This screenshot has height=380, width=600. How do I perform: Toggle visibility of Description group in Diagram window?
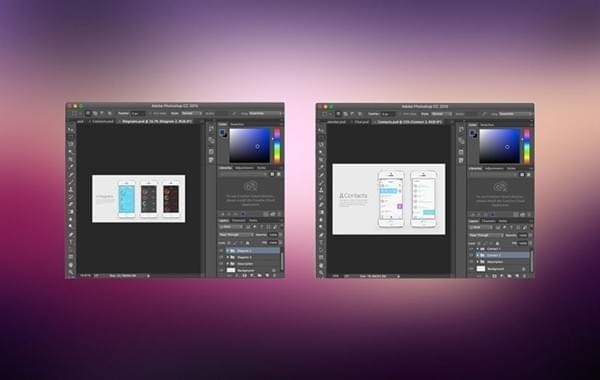[x=222, y=264]
